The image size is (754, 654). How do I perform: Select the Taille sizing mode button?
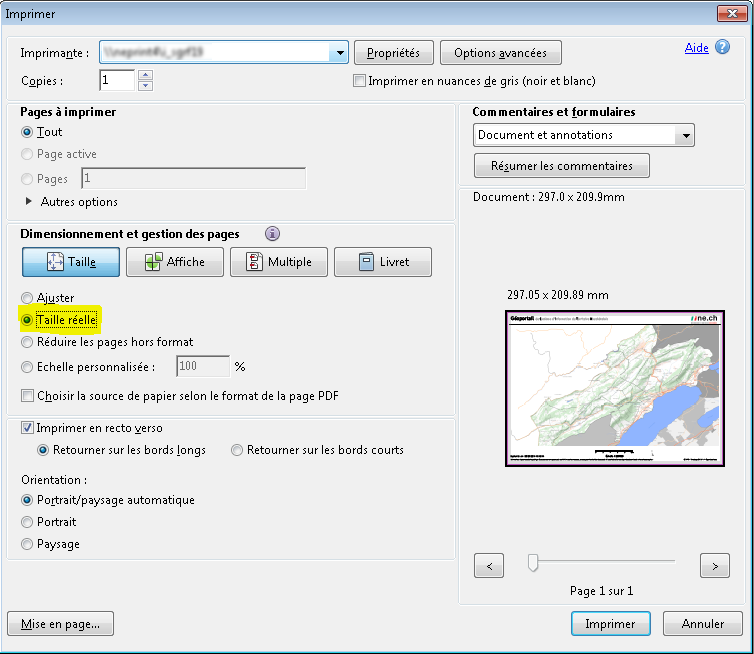(x=71, y=262)
